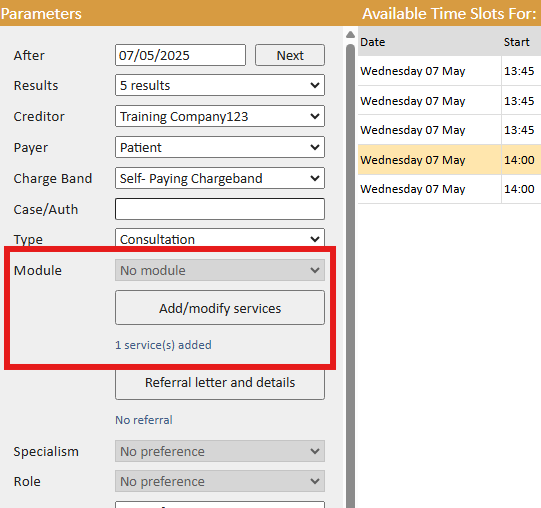Viewport: 541px width, 508px height.
Task: Expand the Charge Band dropdown
Action: 220,178
